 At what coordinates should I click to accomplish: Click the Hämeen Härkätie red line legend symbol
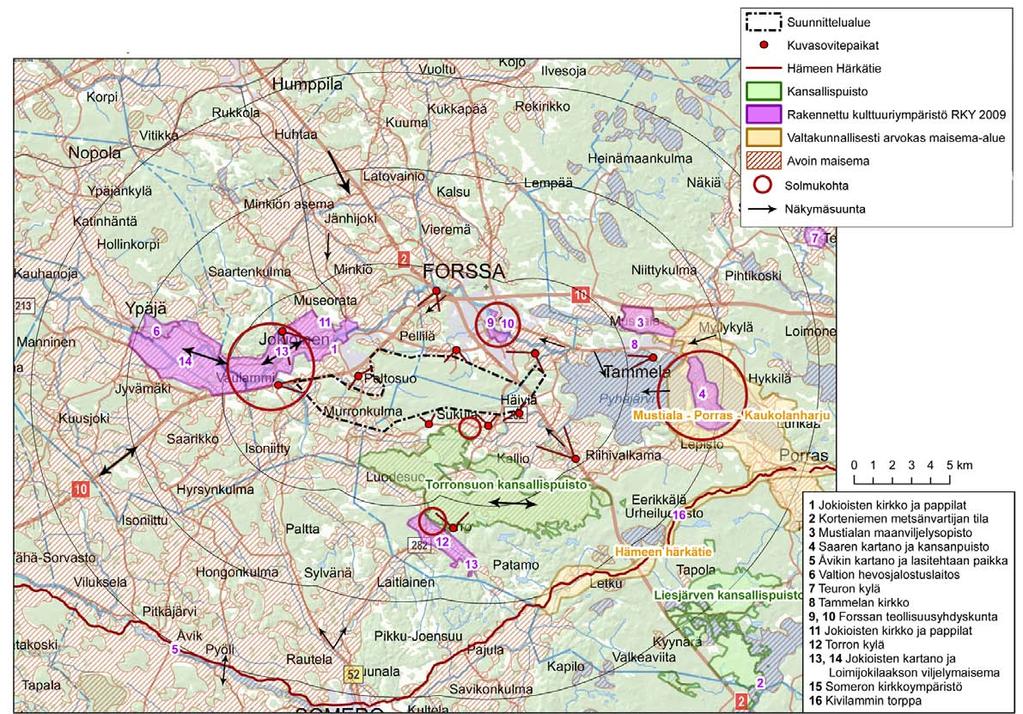point(764,68)
